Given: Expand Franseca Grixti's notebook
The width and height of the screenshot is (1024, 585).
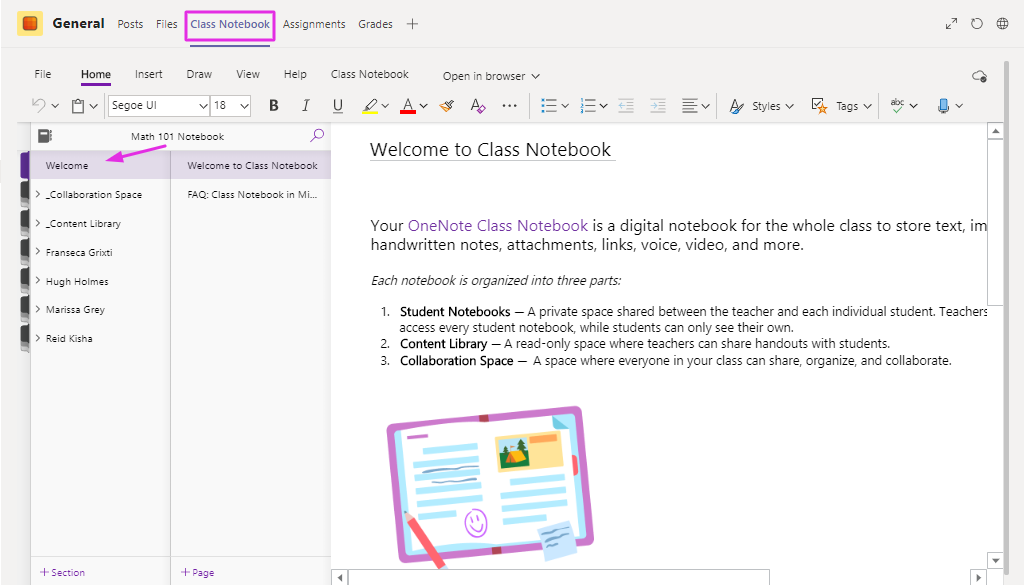Looking at the screenshot, I should [37, 251].
